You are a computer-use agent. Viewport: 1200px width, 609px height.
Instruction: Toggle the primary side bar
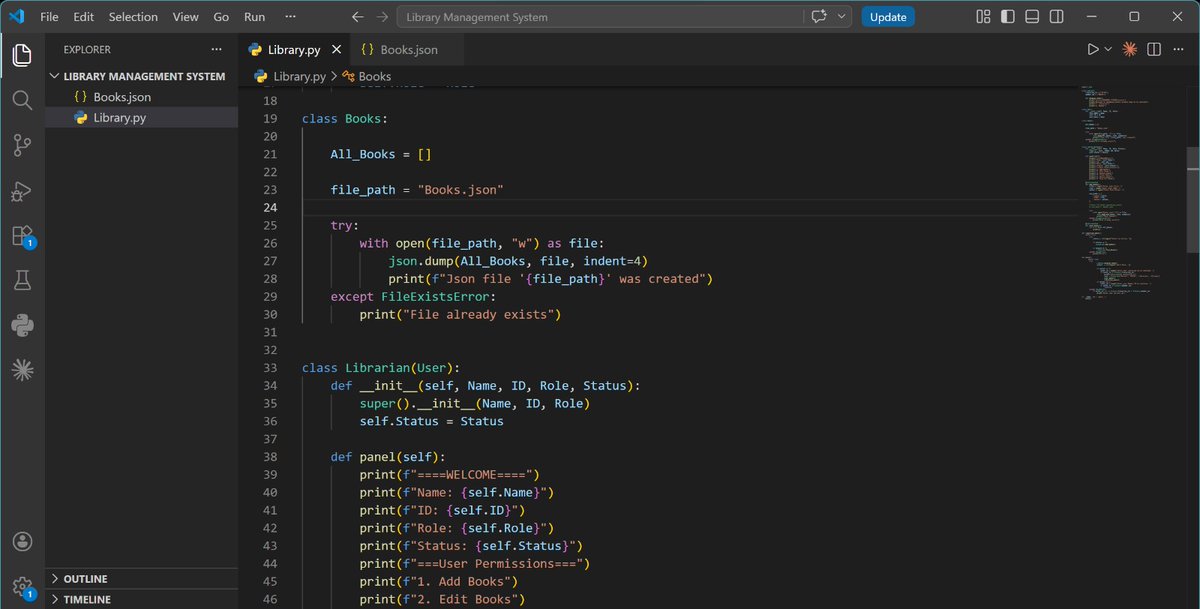pyautogui.click(x=1007, y=17)
